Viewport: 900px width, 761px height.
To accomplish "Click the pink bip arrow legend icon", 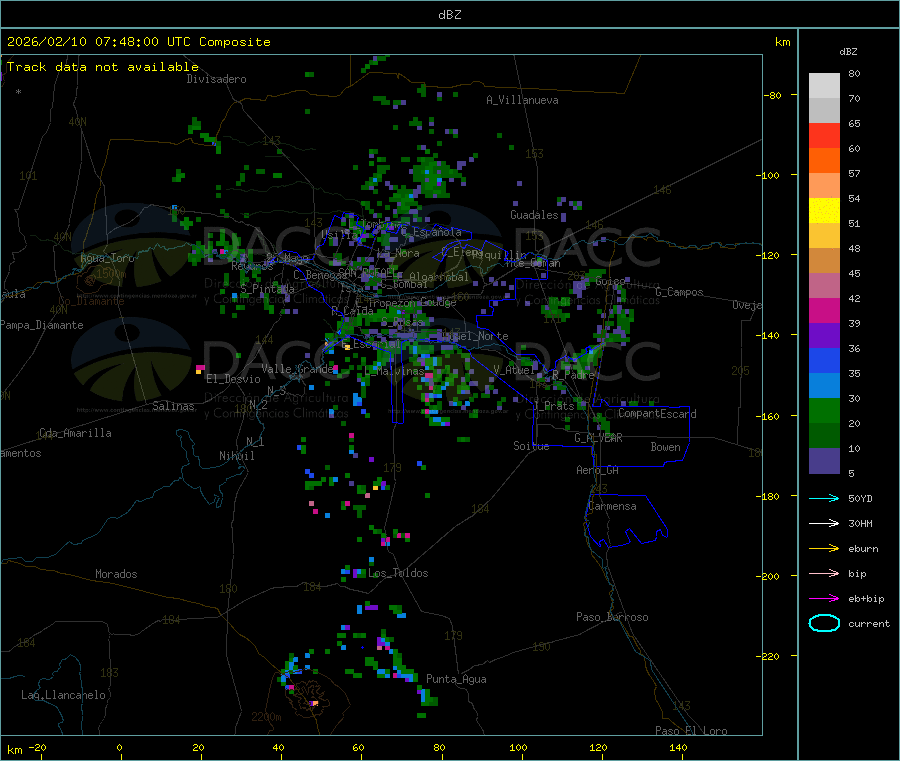I will 824,573.
